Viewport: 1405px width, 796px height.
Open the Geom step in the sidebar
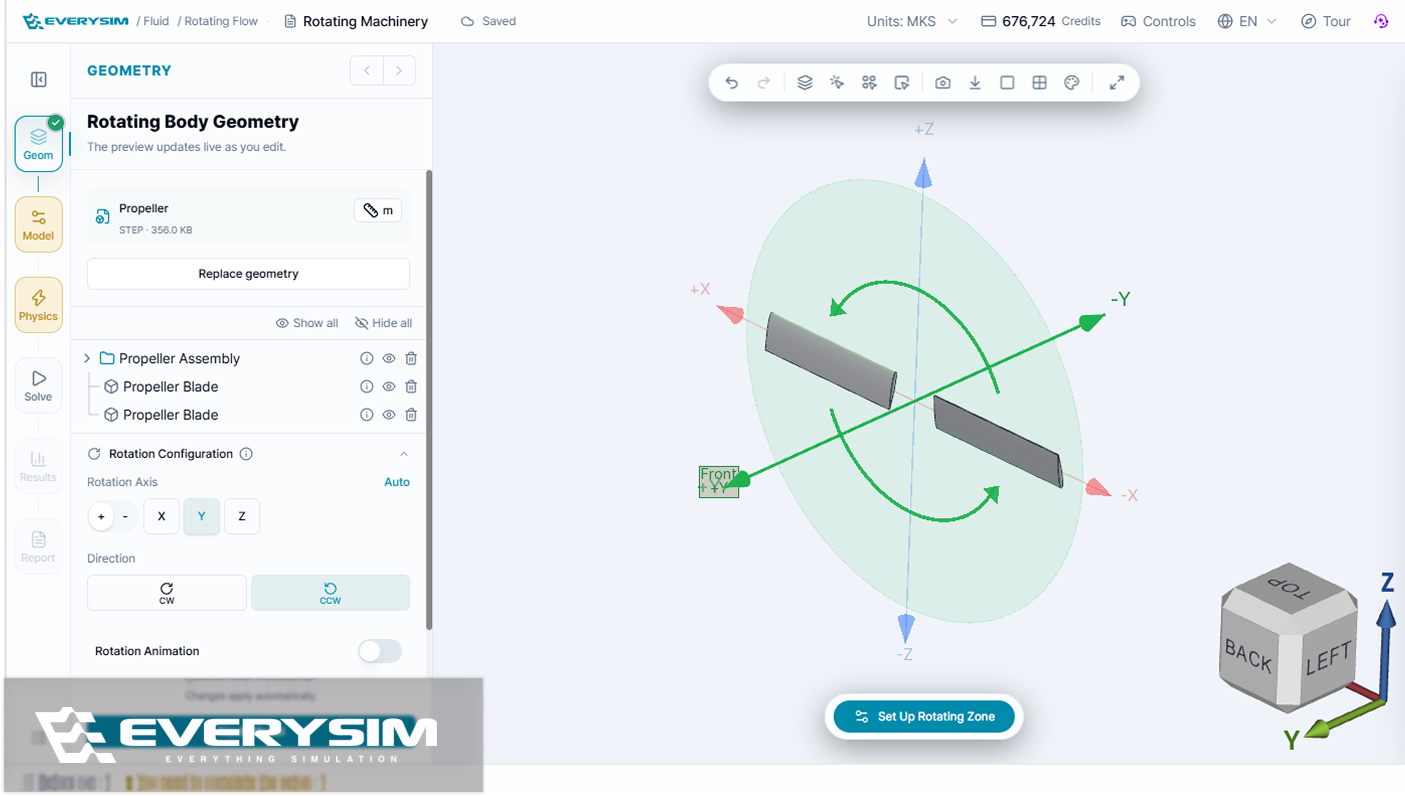tap(39, 144)
